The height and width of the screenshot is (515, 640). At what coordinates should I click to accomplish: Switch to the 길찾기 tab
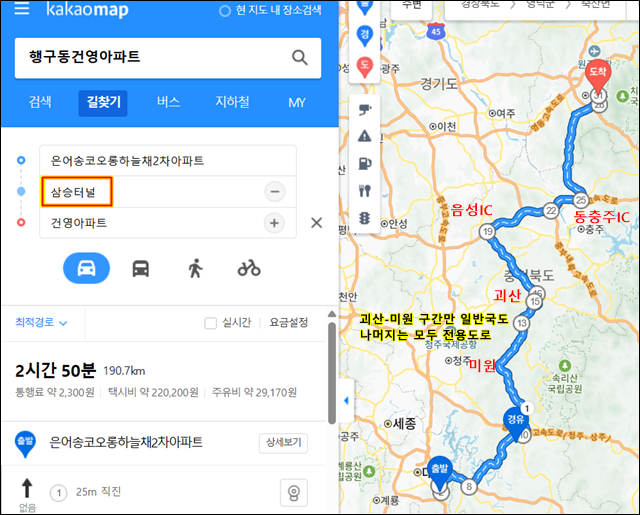point(103,103)
